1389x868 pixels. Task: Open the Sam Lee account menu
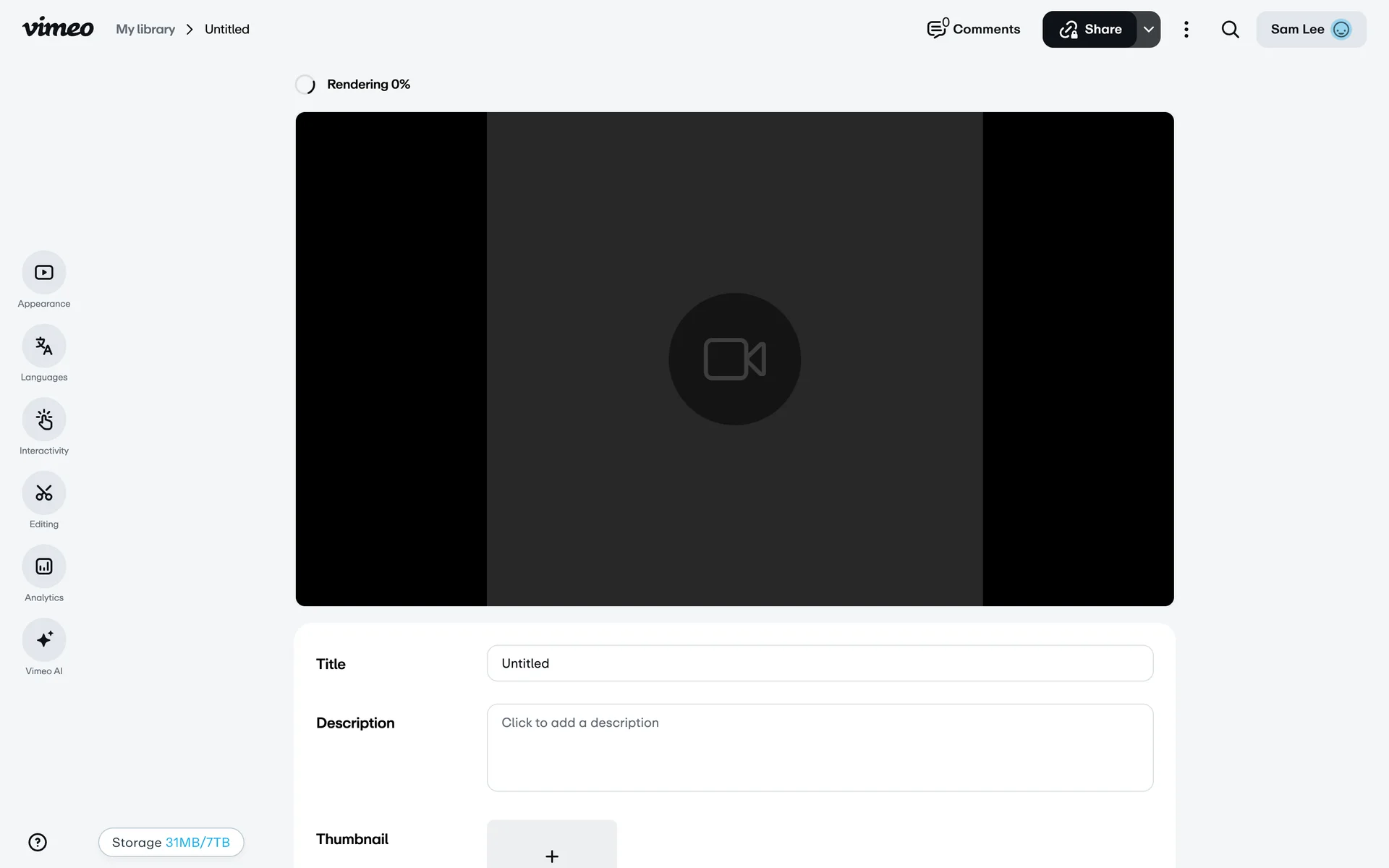(1310, 30)
